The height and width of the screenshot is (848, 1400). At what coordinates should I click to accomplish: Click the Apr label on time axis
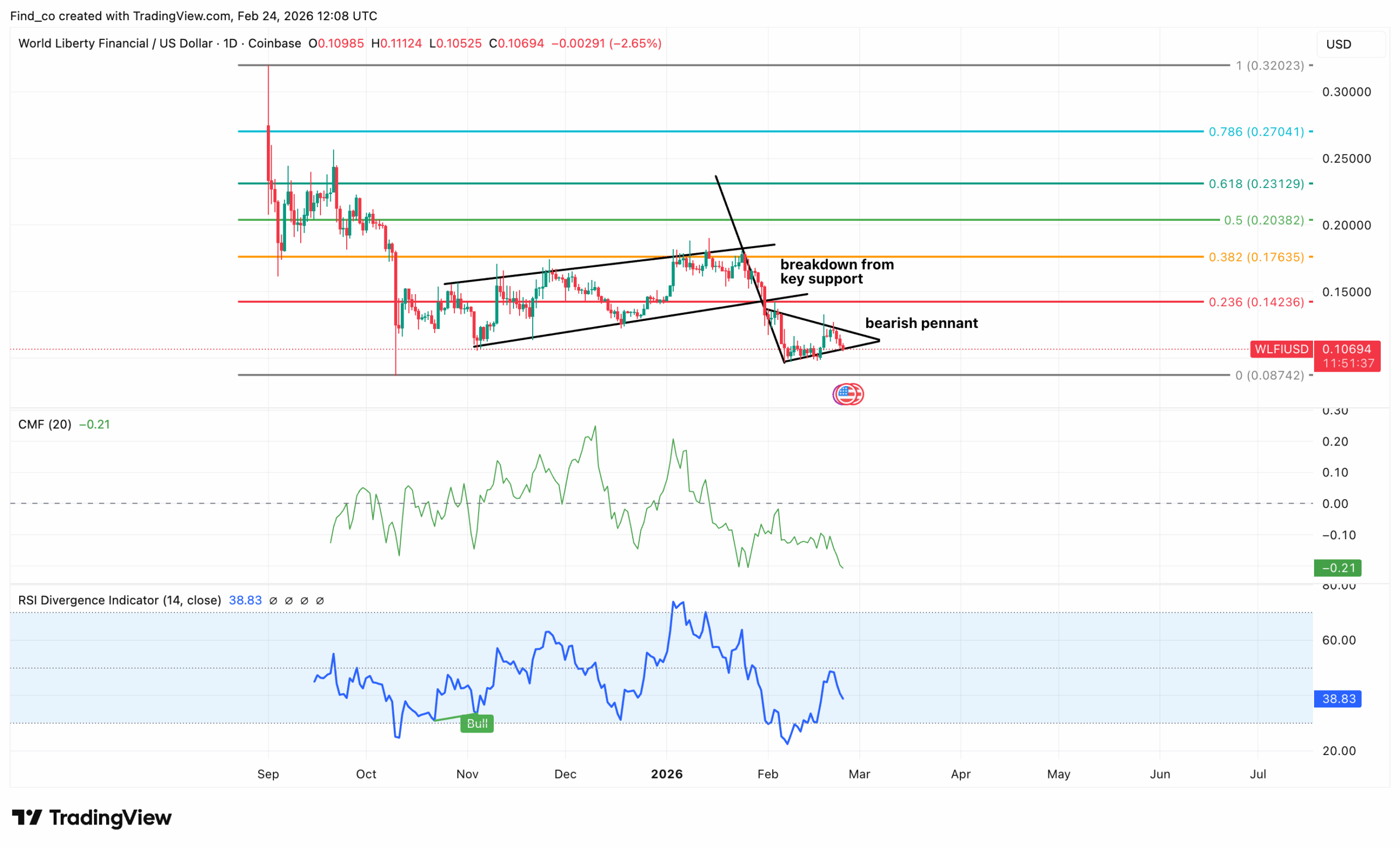click(961, 774)
